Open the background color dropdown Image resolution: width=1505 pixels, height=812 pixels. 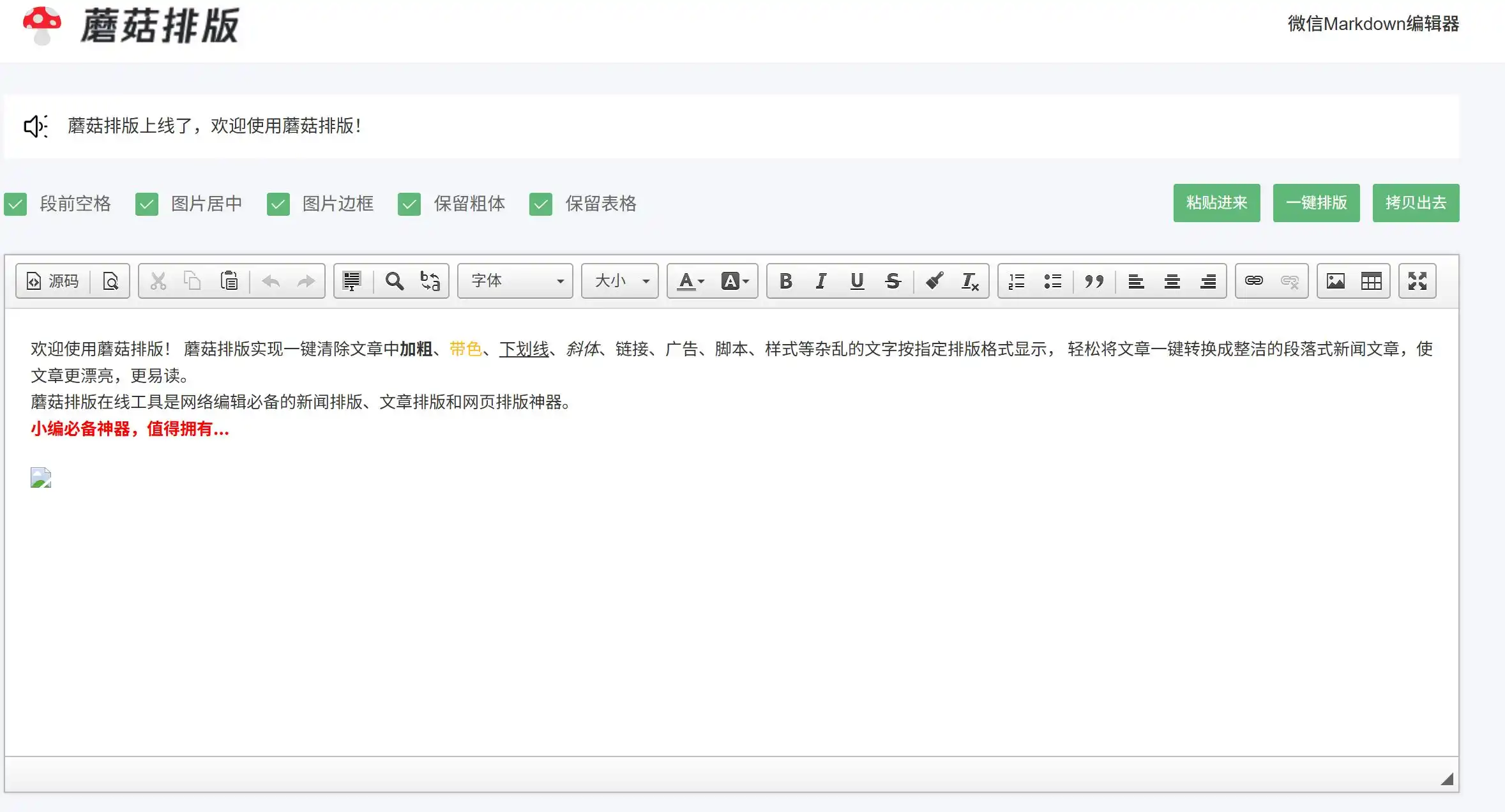click(x=735, y=281)
